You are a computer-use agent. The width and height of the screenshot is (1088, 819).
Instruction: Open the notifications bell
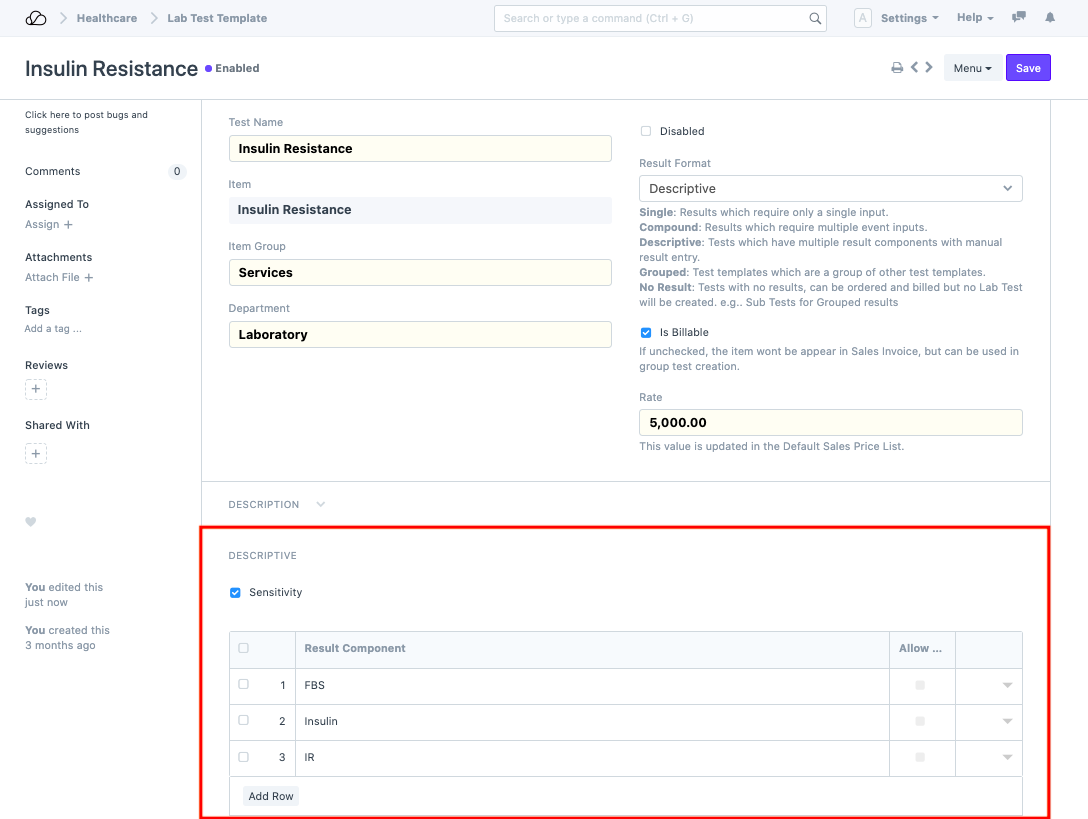tap(1050, 18)
